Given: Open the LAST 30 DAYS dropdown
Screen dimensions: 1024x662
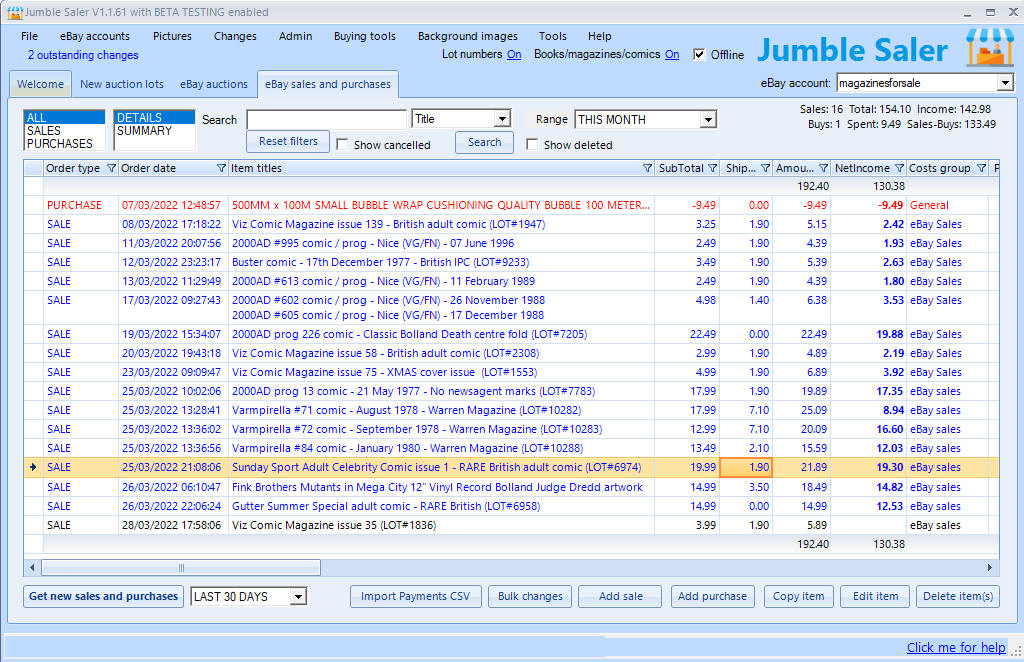Looking at the screenshot, I should pyautogui.click(x=298, y=597).
